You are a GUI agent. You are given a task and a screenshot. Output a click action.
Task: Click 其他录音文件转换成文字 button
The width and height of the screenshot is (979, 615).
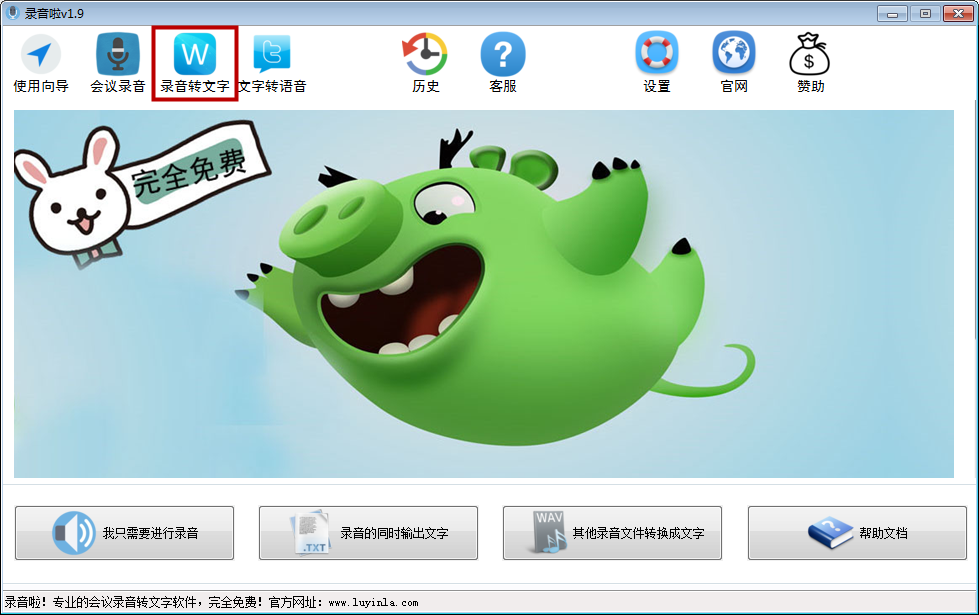[612, 533]
